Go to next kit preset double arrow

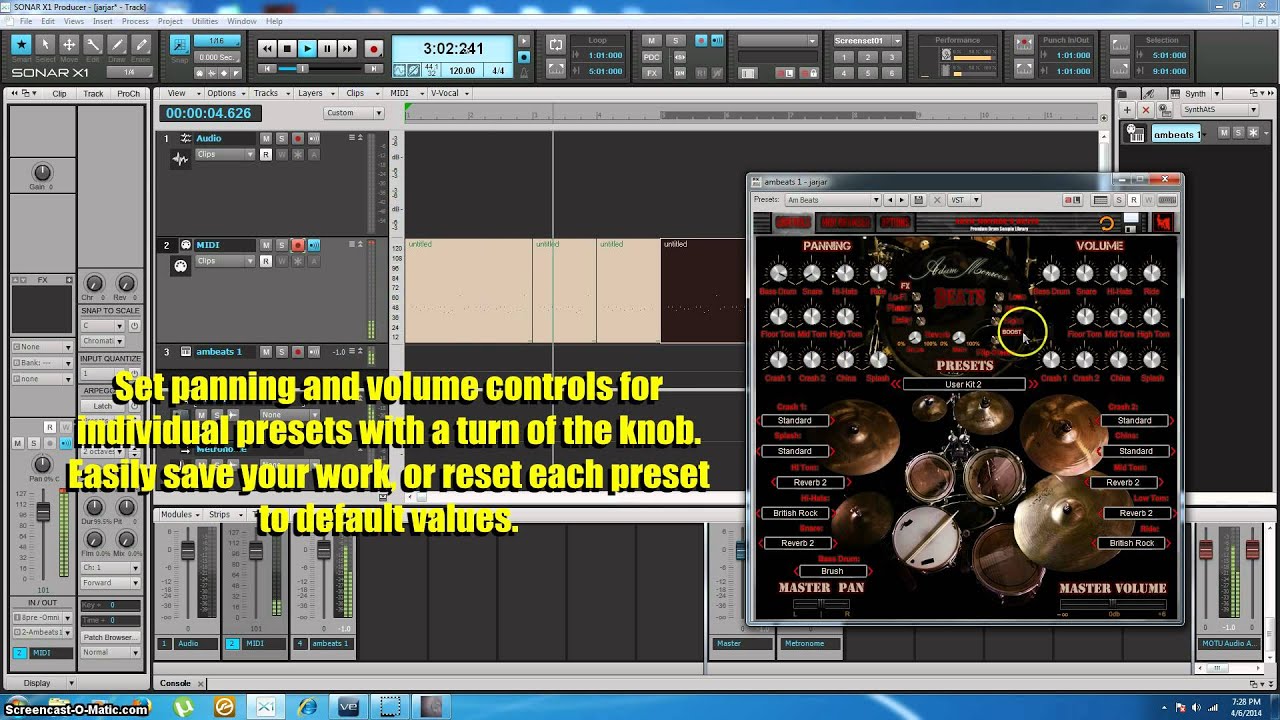[x=1033, y=384]
